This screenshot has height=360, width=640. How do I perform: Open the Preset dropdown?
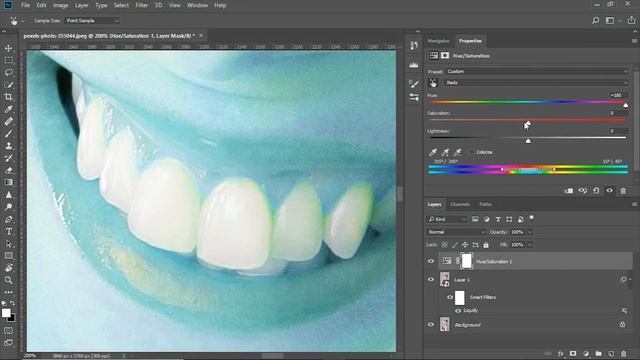537,71
